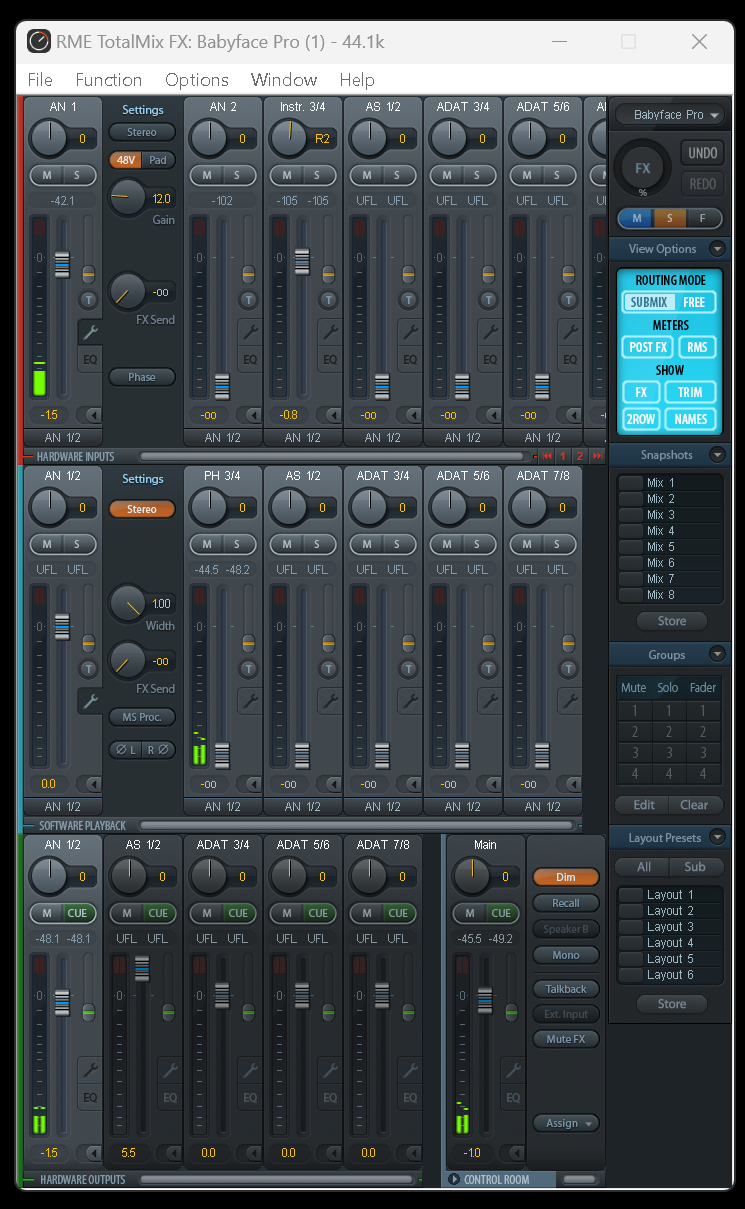Open EQ panel on AN 1 input channel

pos(90,359)
